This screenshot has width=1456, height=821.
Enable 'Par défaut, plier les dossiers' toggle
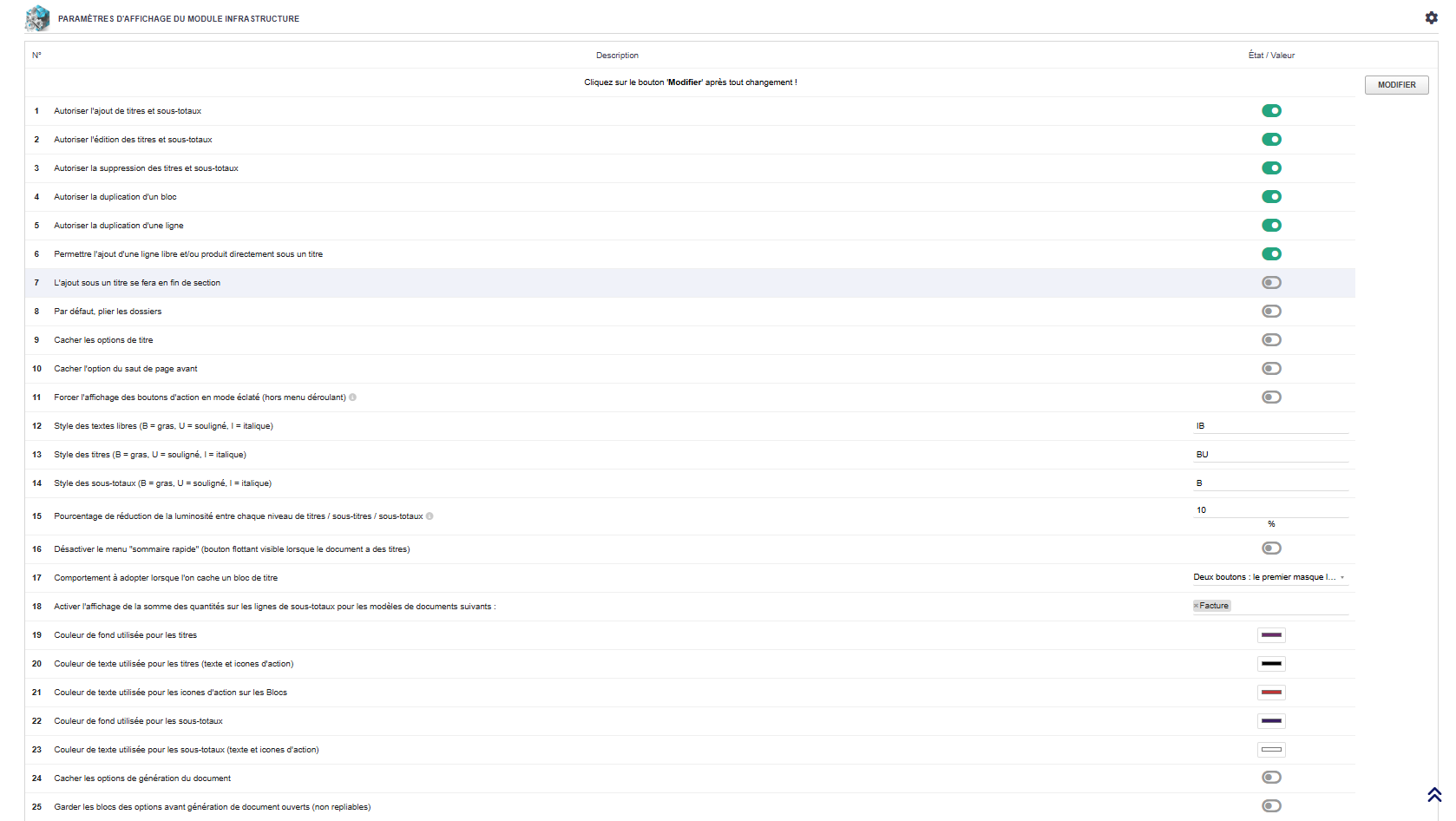coord(1271,311)
